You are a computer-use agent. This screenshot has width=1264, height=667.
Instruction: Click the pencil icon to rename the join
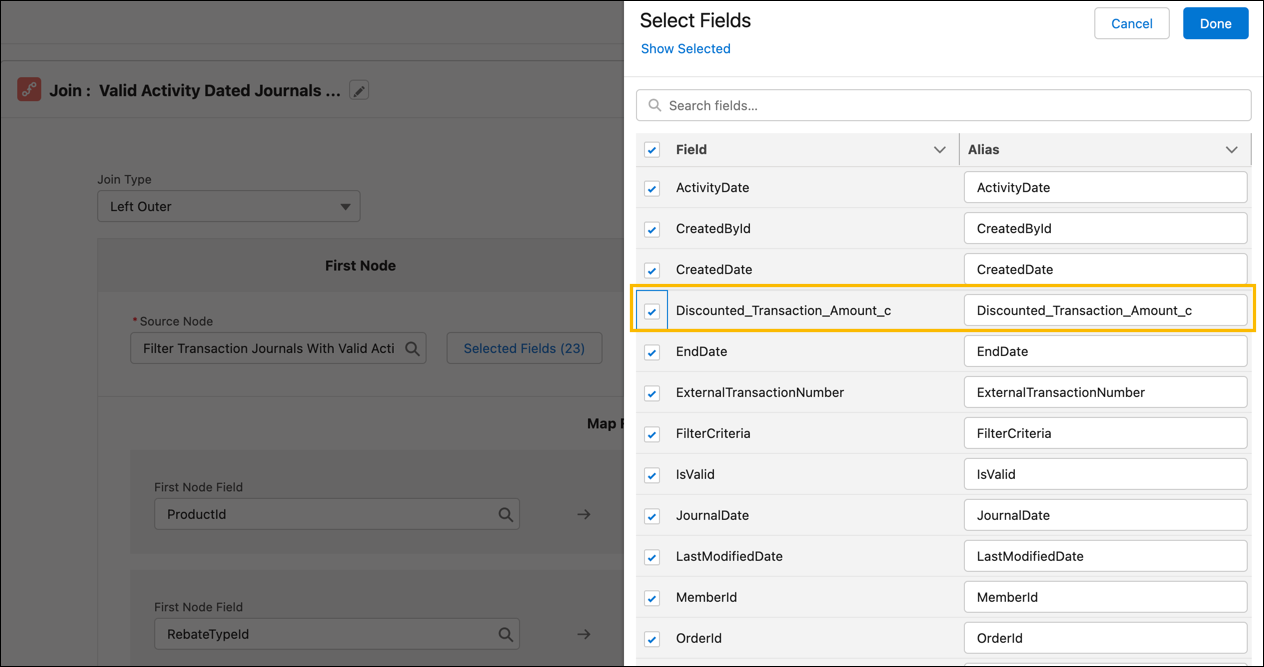359,89
